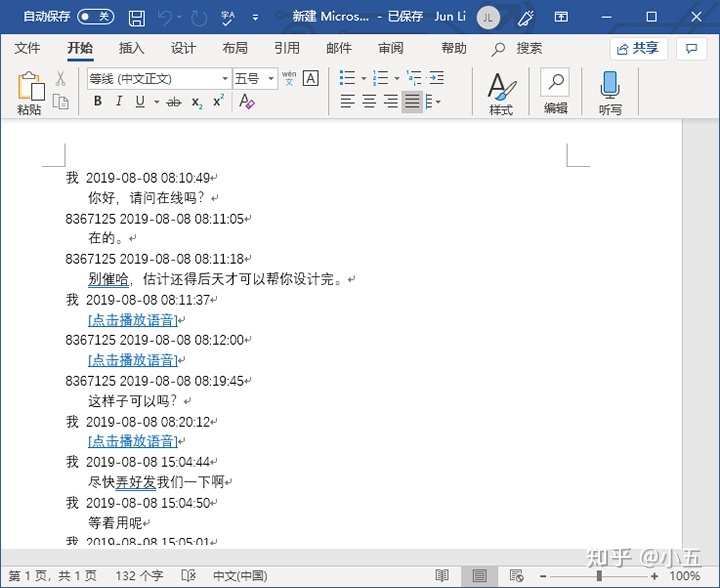This screenshot has height=588, width=720.
Task: Switch to the 引用 tab
Action: point(287,48)
